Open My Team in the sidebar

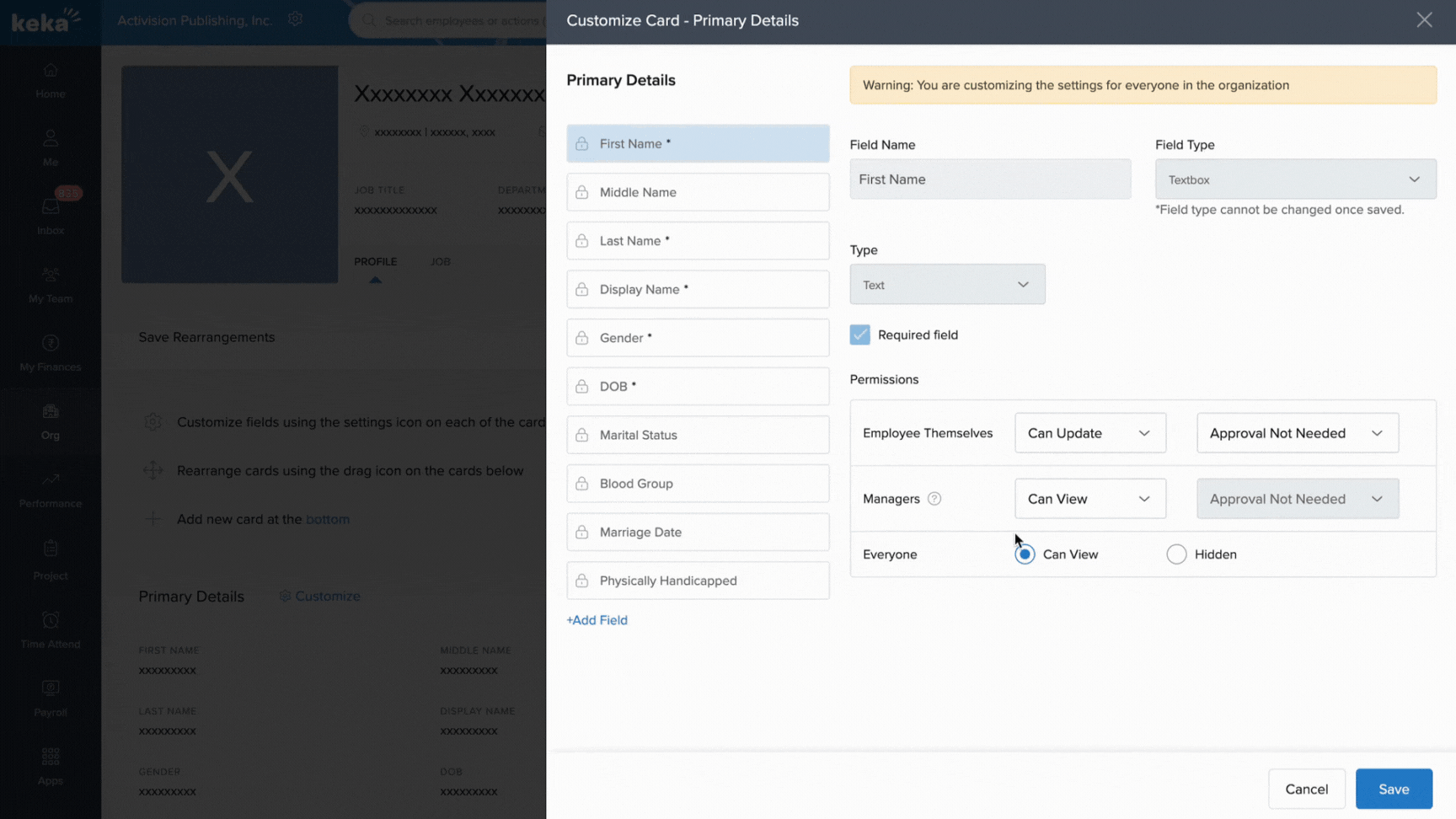tap(51, 285)
